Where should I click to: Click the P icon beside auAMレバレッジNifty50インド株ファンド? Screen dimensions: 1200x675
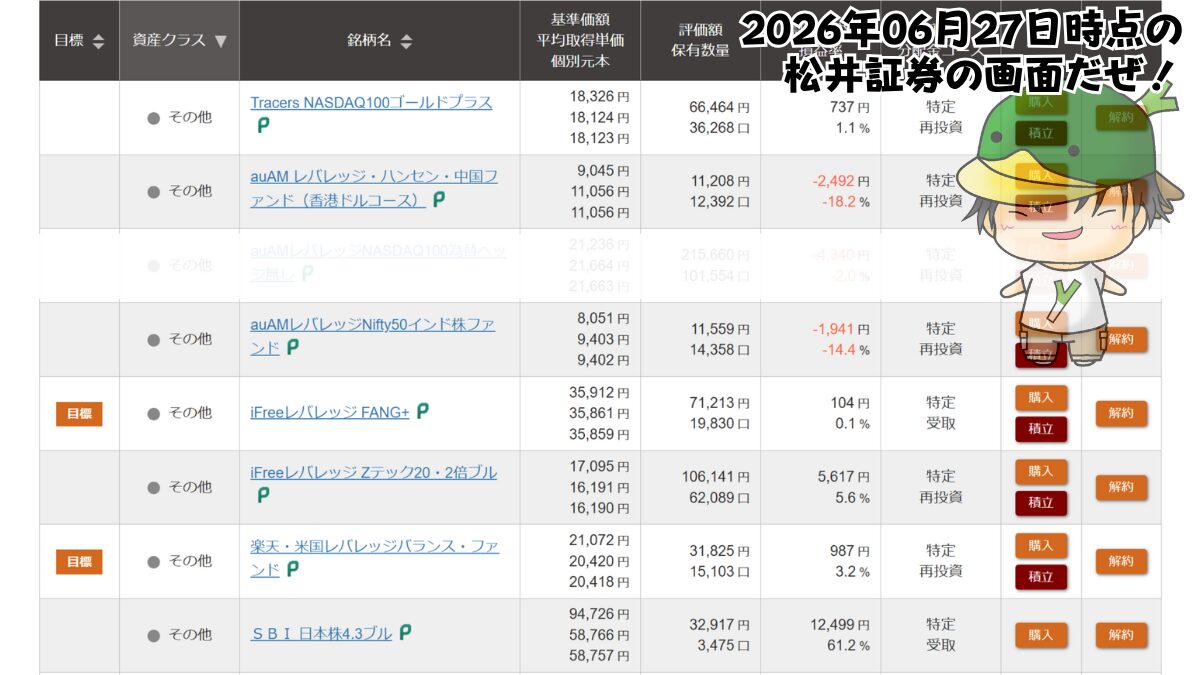(293, 347)
